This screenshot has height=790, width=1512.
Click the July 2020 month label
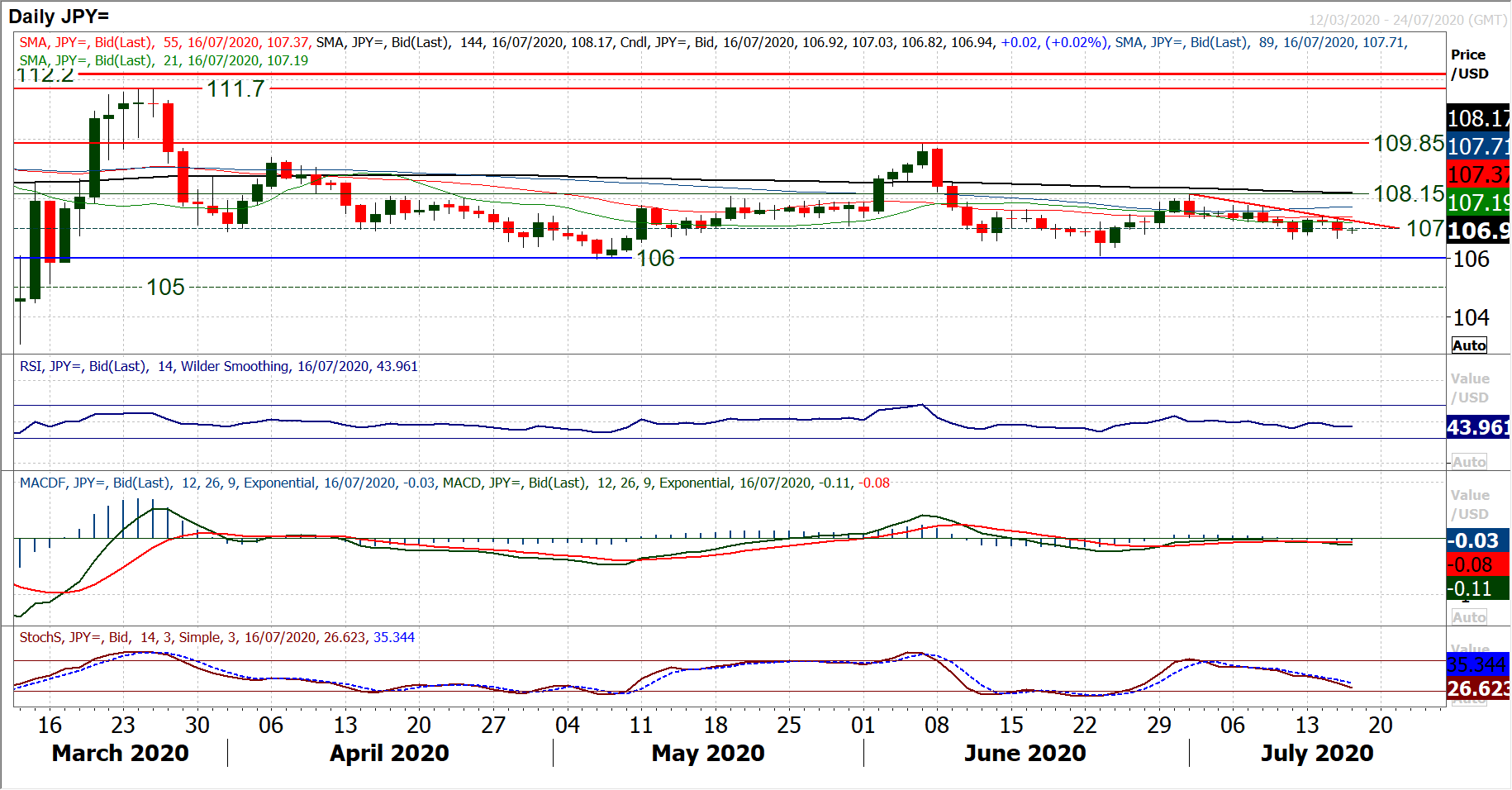tap(1317, 753)
